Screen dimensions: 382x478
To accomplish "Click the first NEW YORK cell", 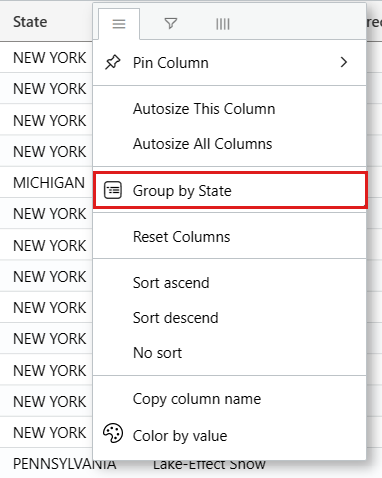I will tap(50, 58).
